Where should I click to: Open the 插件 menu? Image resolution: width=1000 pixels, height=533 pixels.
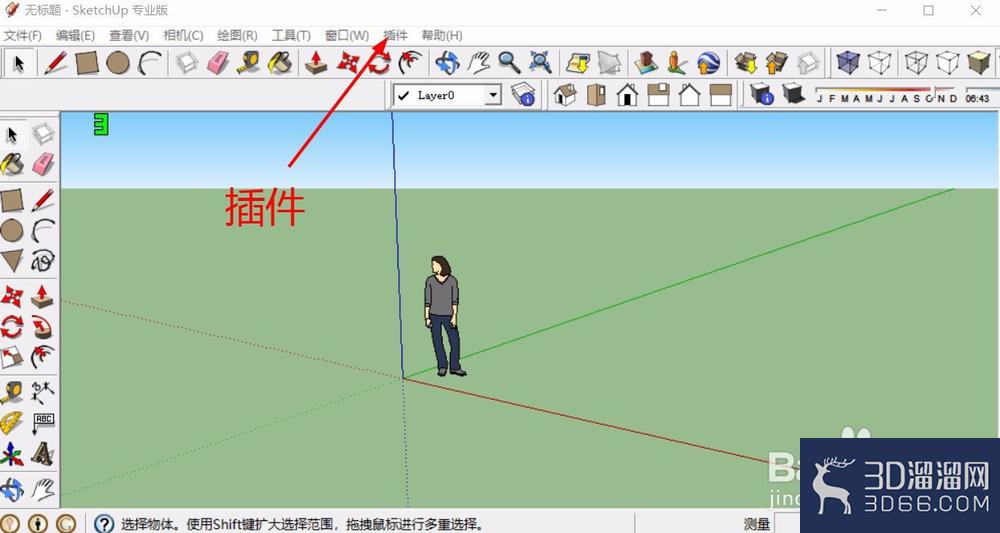[395, 36]
